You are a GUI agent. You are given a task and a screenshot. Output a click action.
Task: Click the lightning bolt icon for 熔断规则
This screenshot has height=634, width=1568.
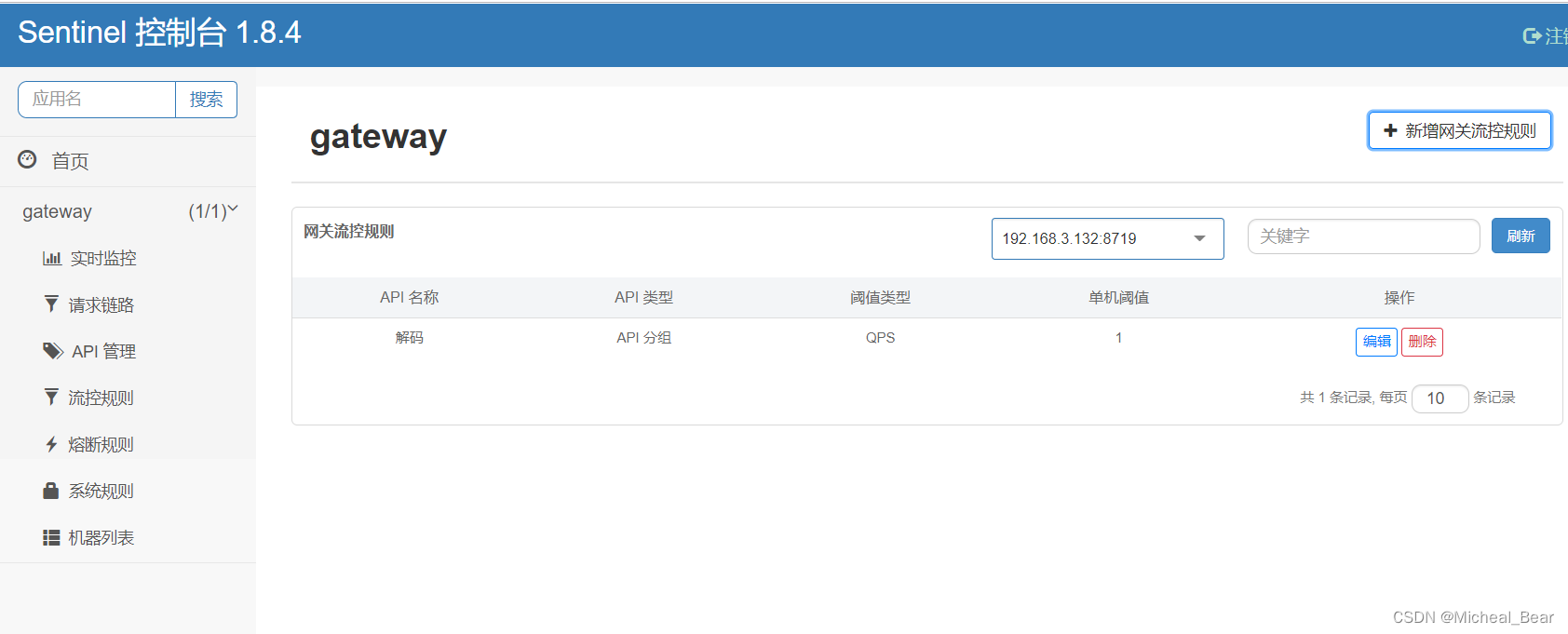coord(51,444)
